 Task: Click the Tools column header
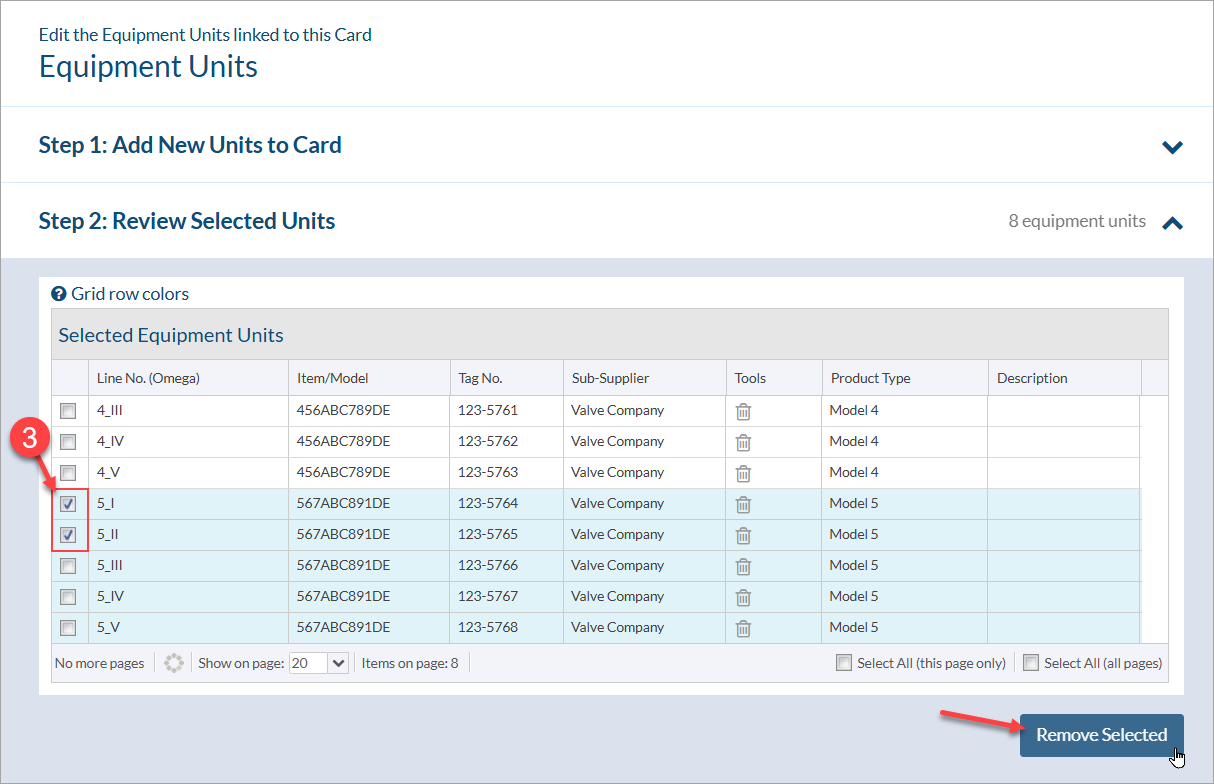[x=774, y=378]
